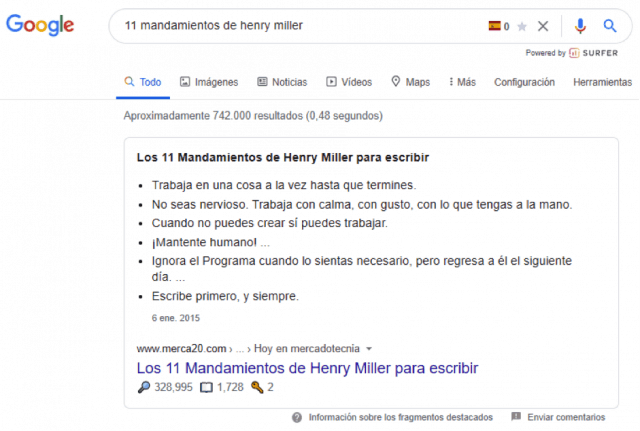Open the result link about Henry Miller's Mandamientos
This screenshot has height=431, width=640.
(307, 368)
